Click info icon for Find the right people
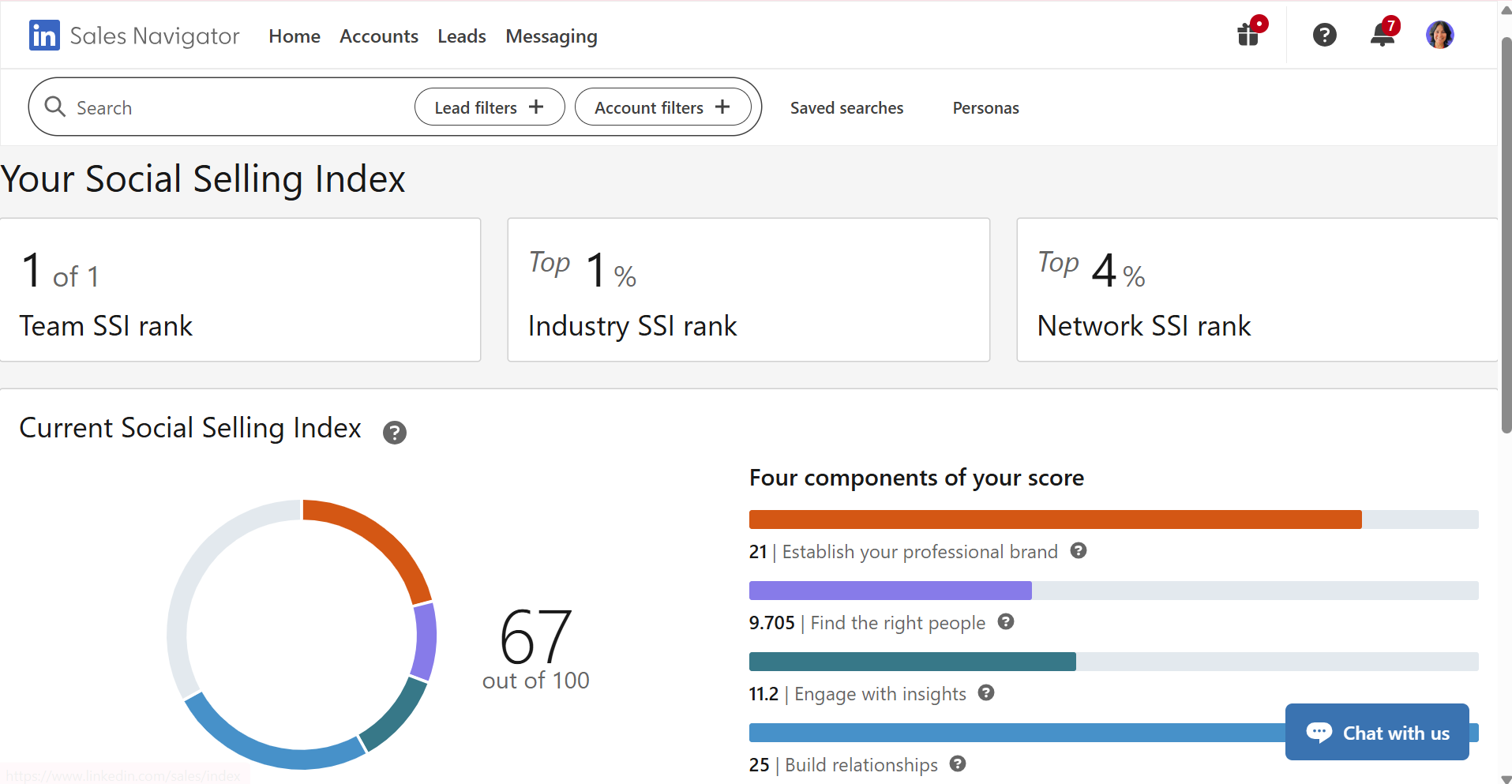This screenshot has width=1512, height=784. pyautogui.click(x=1006, y=622)
